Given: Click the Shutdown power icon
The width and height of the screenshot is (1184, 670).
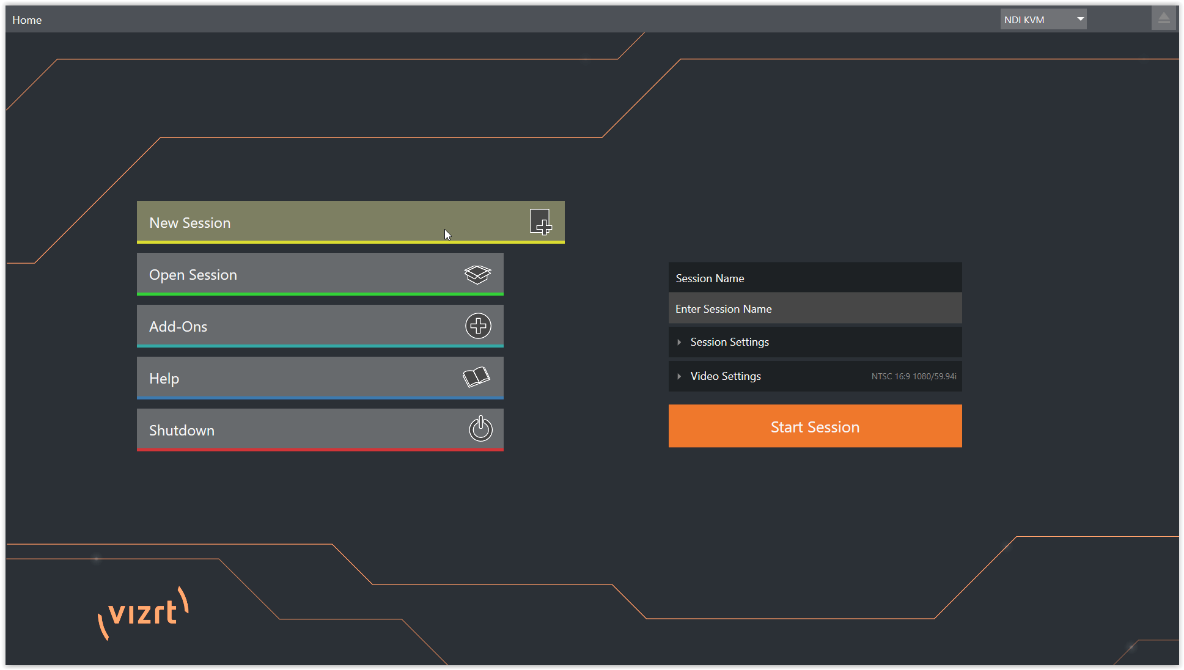Looking at the screenshot, I should [480, 428].
